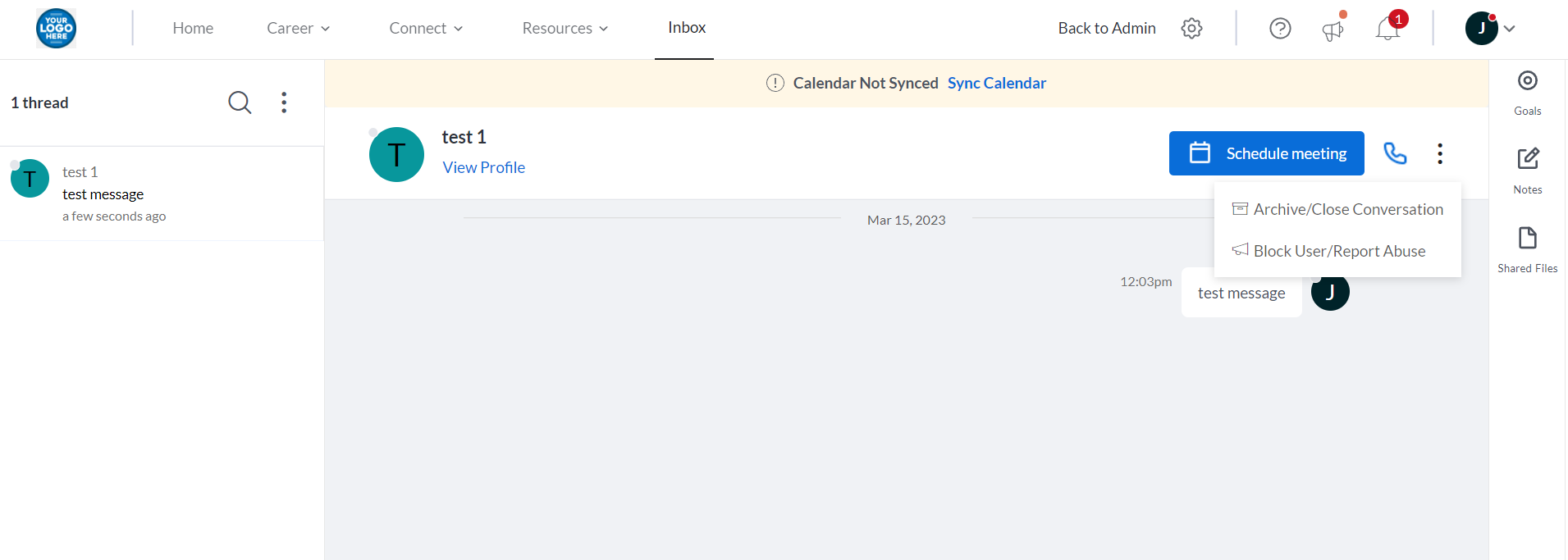The height and width of the screenshot is (560, 1568).
Task: Expand the Connect menu
Action: click(x=427, y=28)
